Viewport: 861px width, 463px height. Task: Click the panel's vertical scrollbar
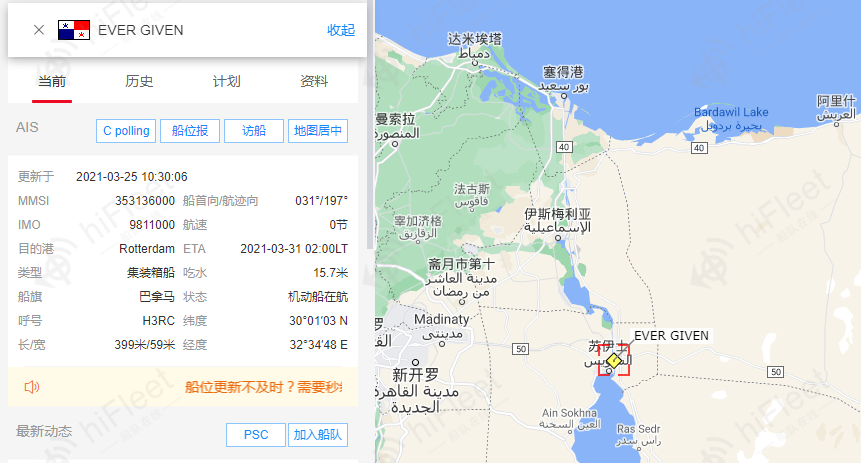[x=371, y=124]
